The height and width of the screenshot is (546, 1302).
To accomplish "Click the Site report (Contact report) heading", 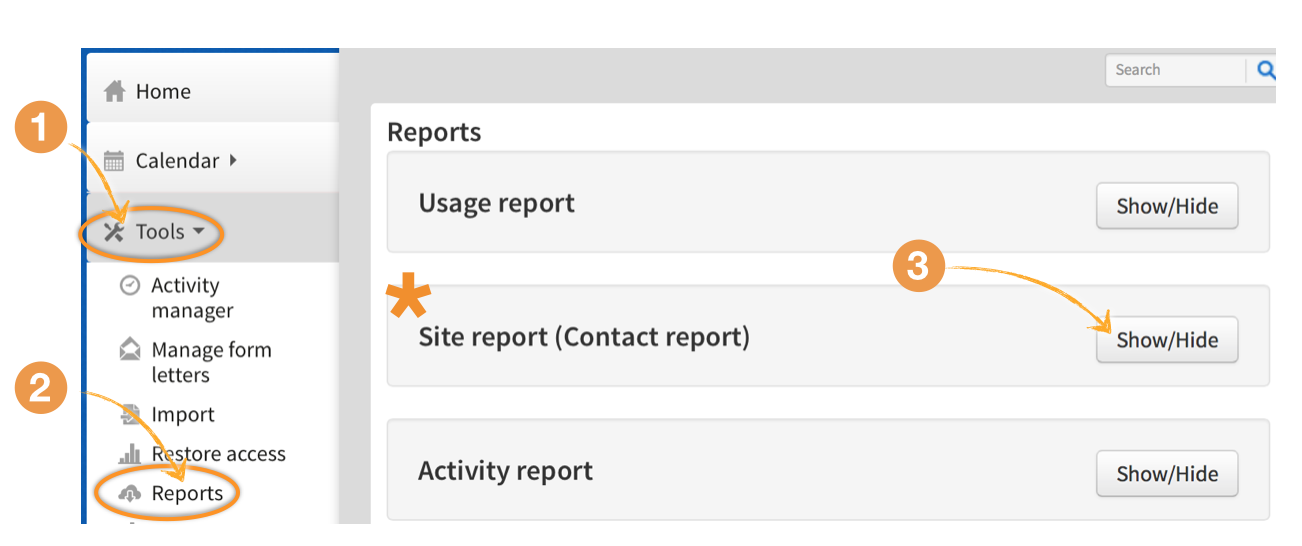I will [583, 337].
